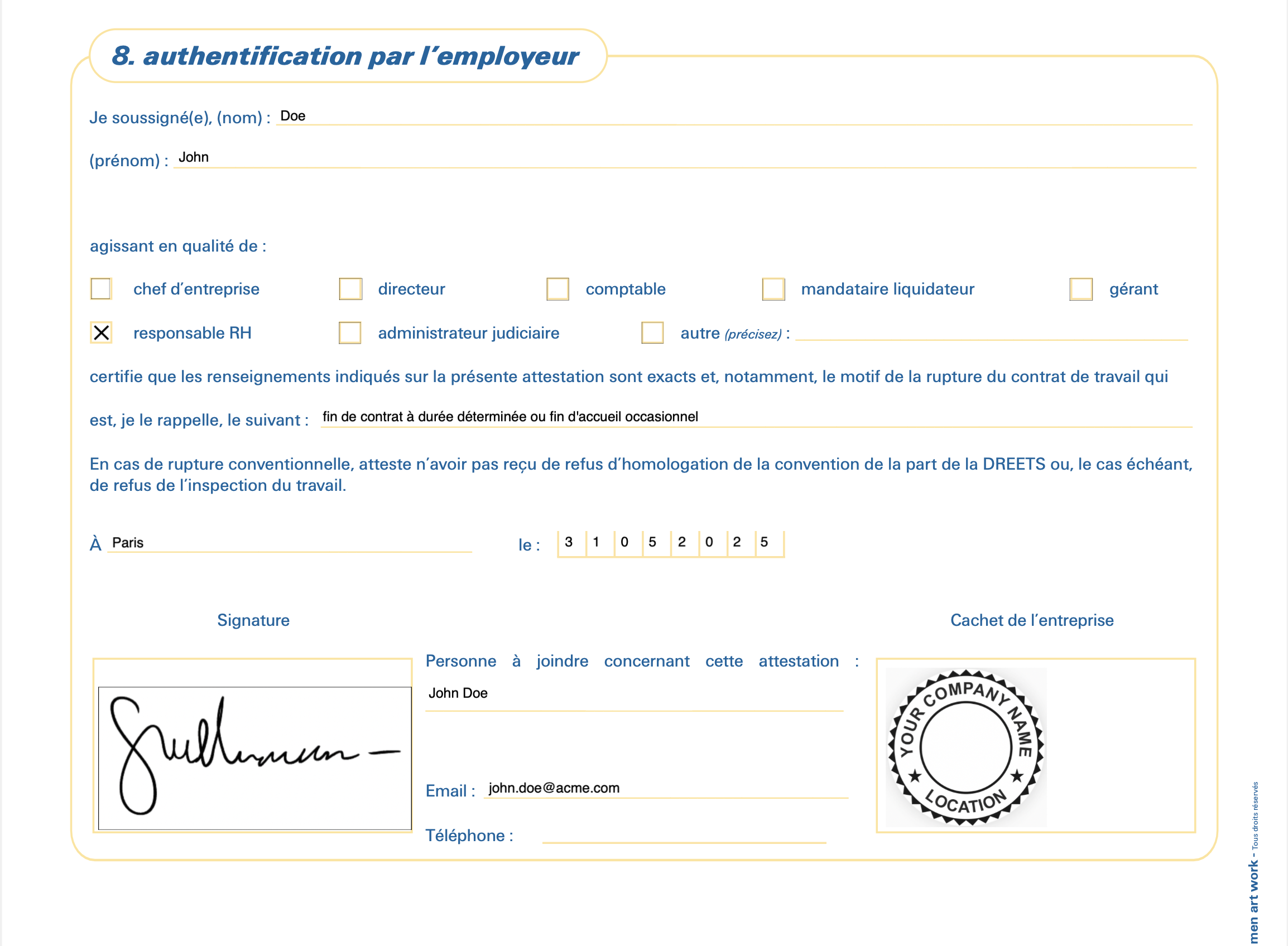The image size is (1288, 946).
Task: Select the comptable checkbox
Action: coord(558,288)
